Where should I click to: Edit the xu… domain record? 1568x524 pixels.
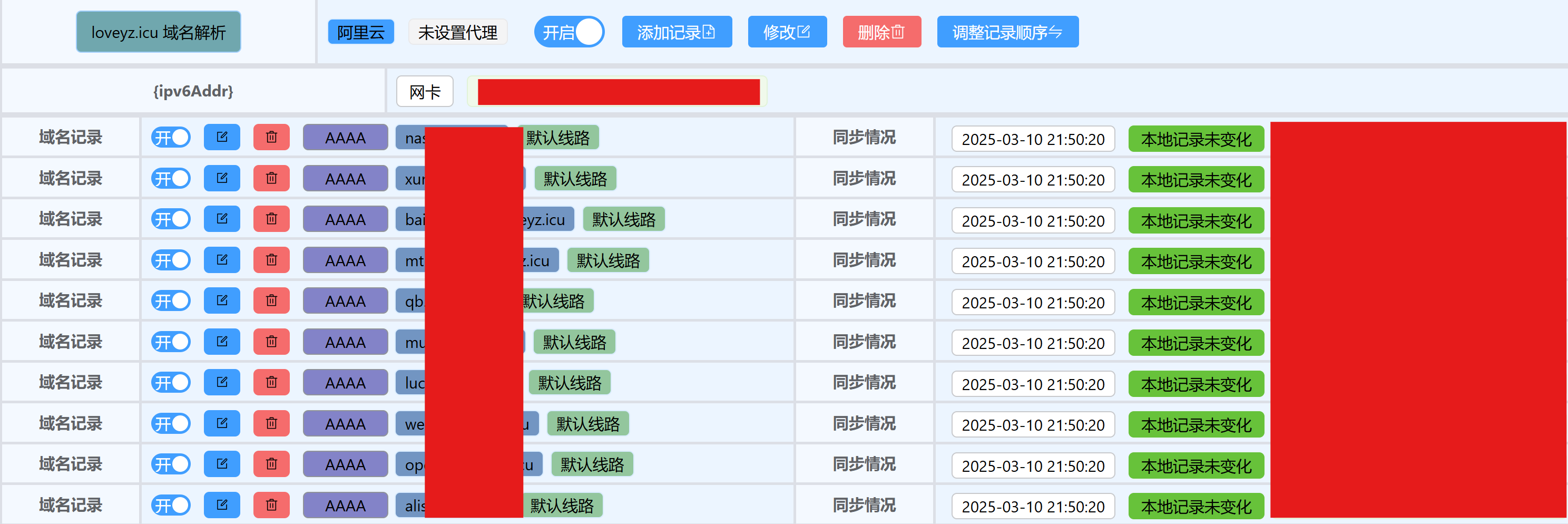coord(222,178)
